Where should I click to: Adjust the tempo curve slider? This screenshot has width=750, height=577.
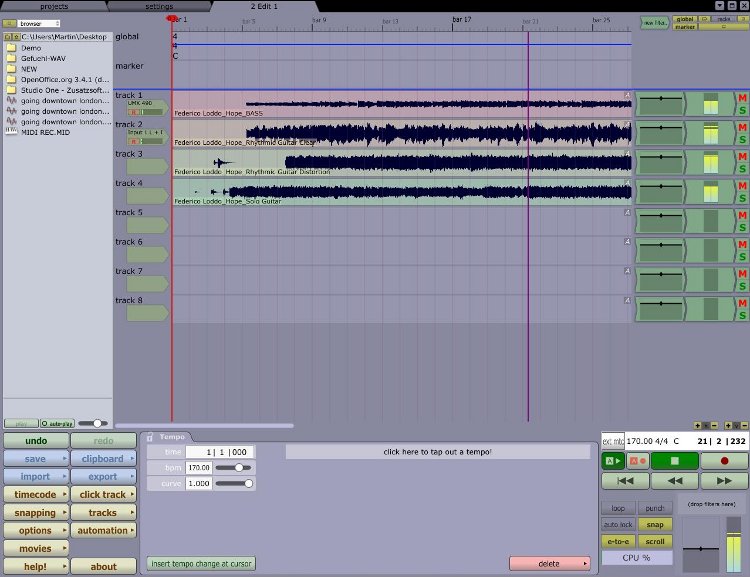pos(234,483)
